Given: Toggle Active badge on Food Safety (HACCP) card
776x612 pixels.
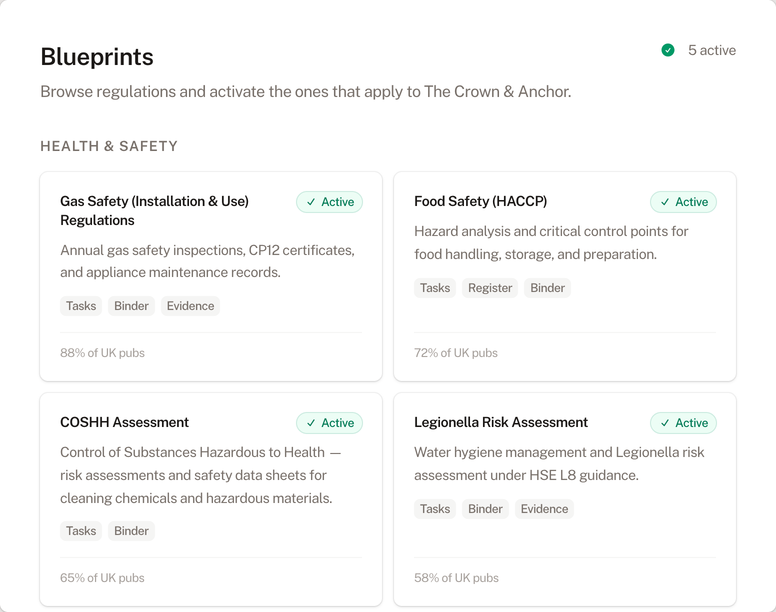Looking at the screenshot, I should click(683, 202).
